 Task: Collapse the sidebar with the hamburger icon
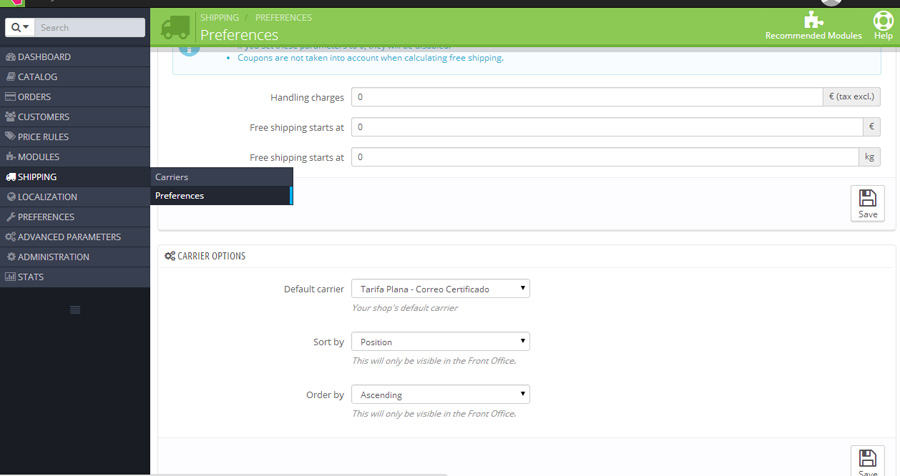(75, 310)
